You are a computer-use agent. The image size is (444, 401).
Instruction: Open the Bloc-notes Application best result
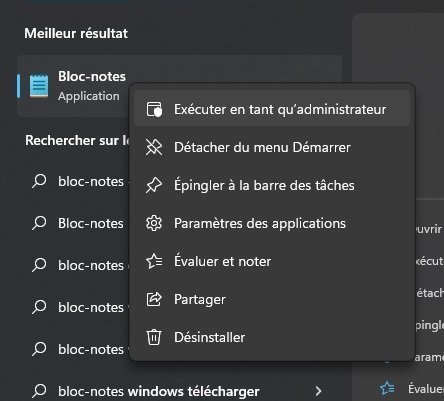[x=73, y=86]
